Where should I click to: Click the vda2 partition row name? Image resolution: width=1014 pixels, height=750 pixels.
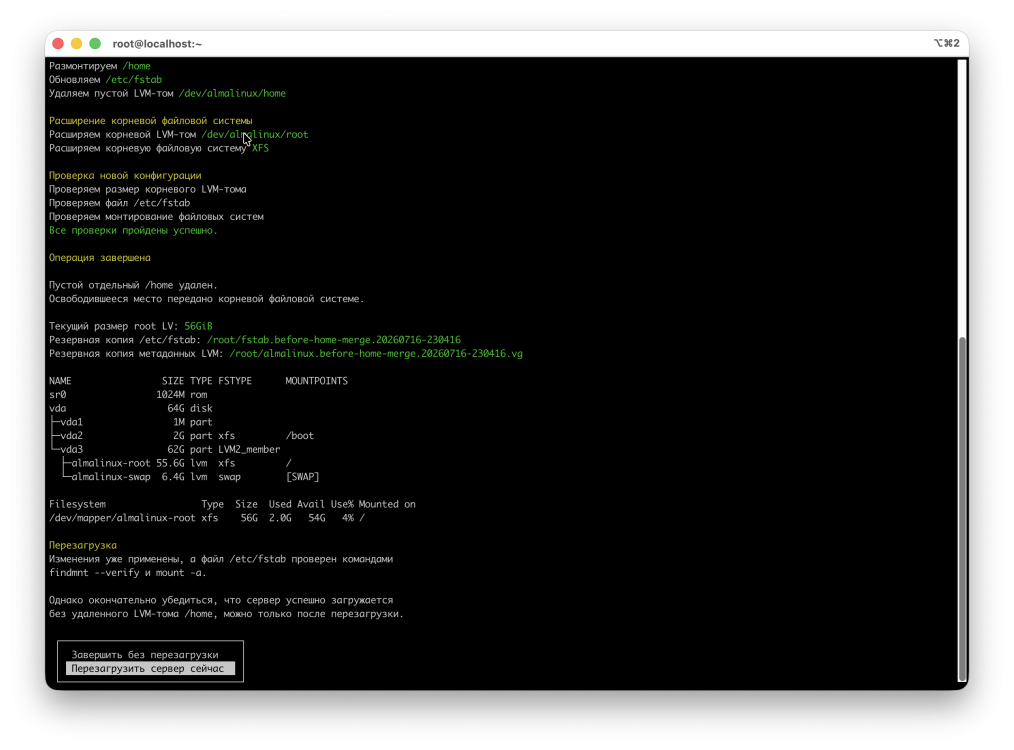[71, 436]
